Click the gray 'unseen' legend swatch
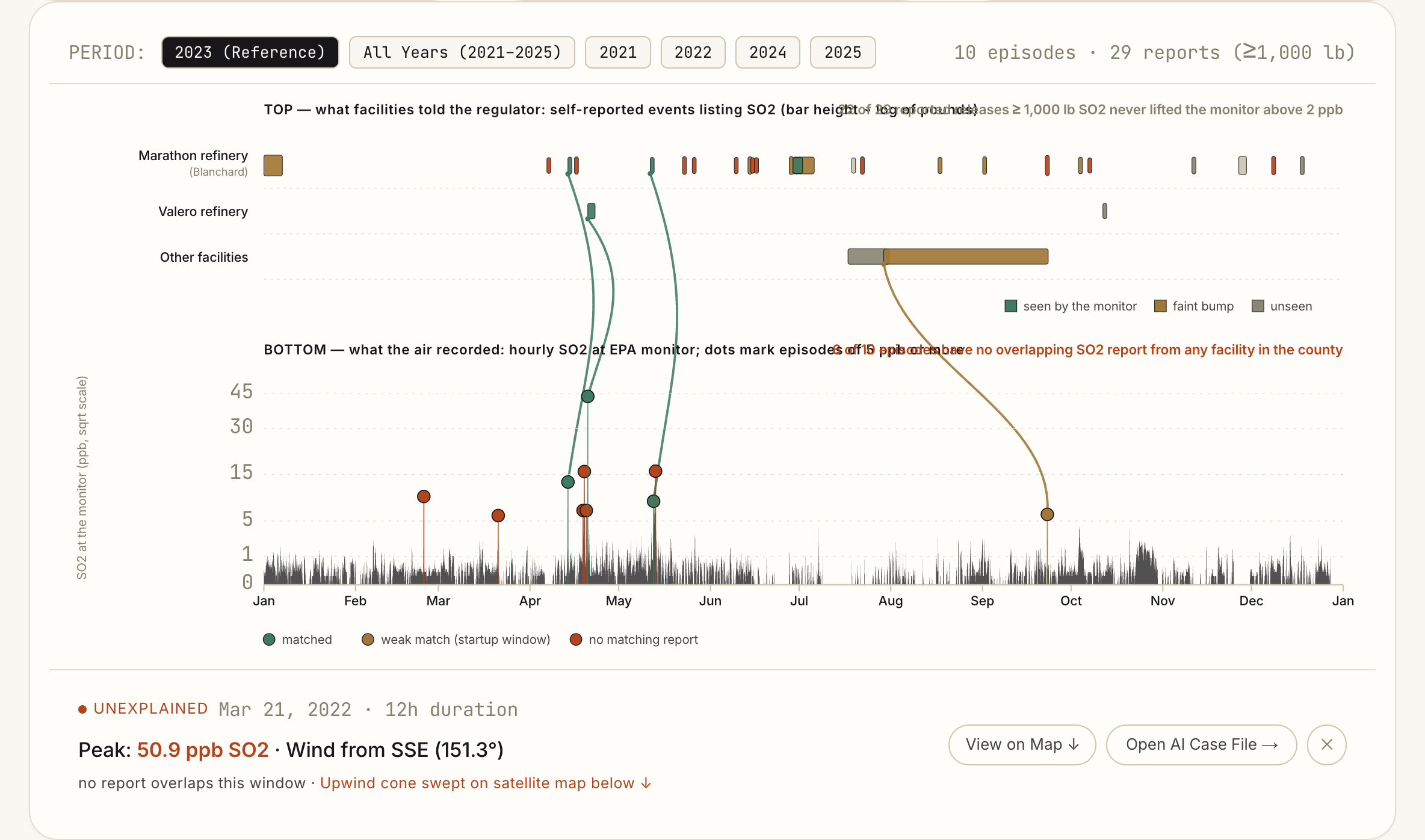This screenshot has height=840, width=1425. (1258, 306)
